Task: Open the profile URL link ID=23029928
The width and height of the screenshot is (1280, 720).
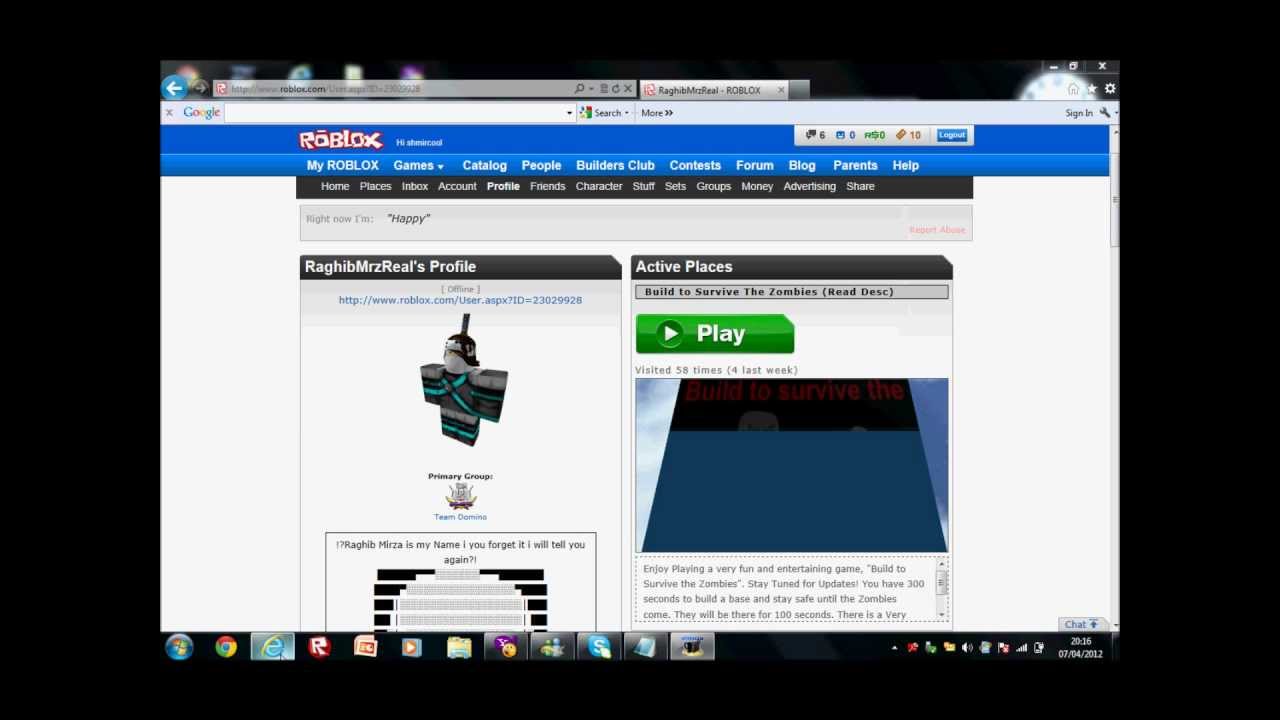Action: pyautogui.click(x=460, y=300)
